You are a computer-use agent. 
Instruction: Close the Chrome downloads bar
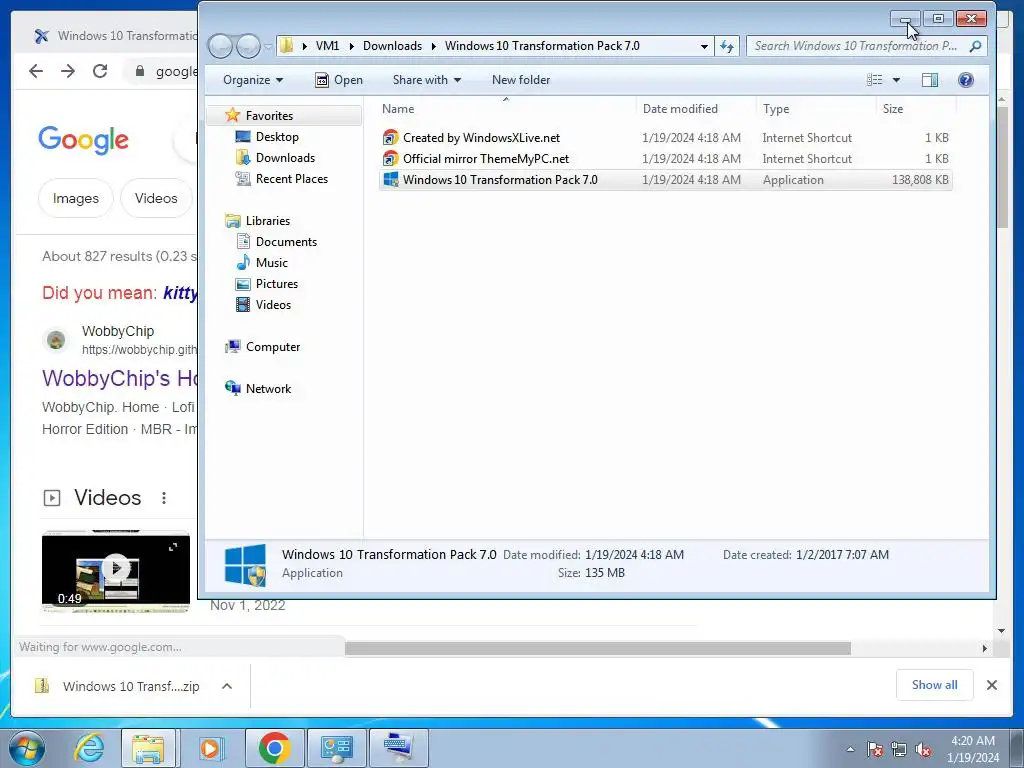[x=991, y=685]
